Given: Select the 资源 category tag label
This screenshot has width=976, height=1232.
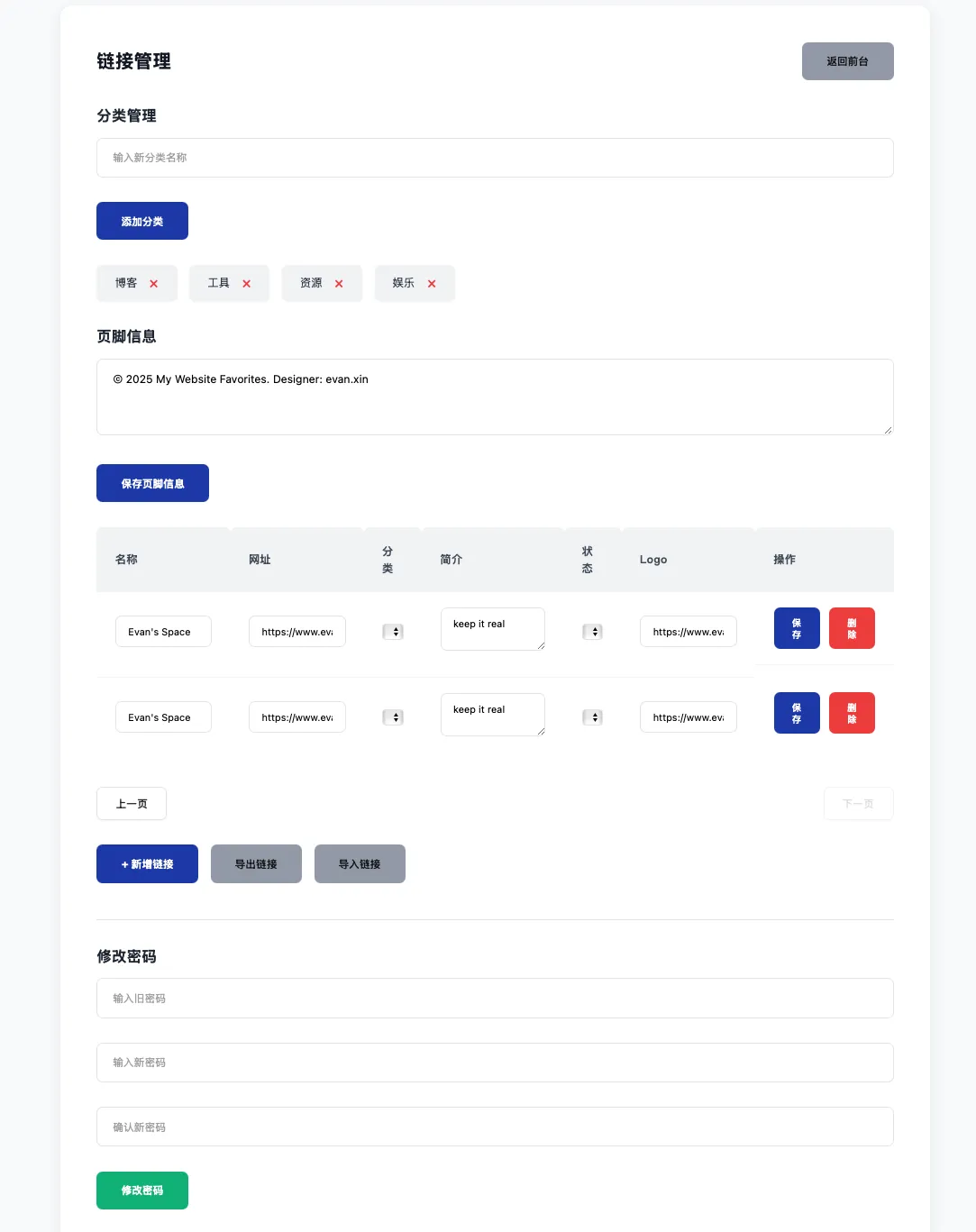Looking at the screenshot, I should click(311, 283).
